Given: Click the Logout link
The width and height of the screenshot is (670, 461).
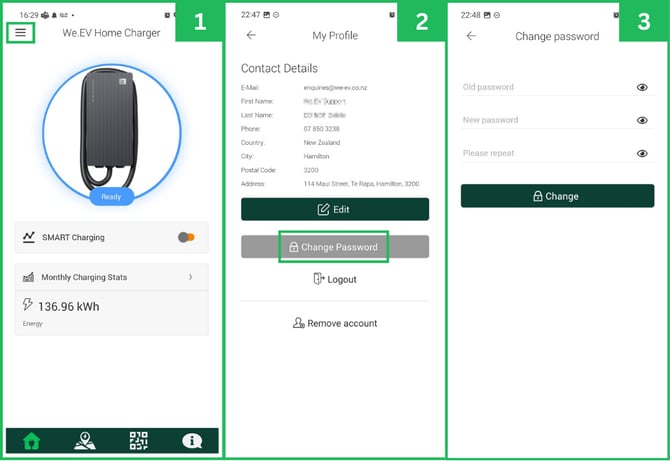Looking at the screenshot, I should click(335, 279).
